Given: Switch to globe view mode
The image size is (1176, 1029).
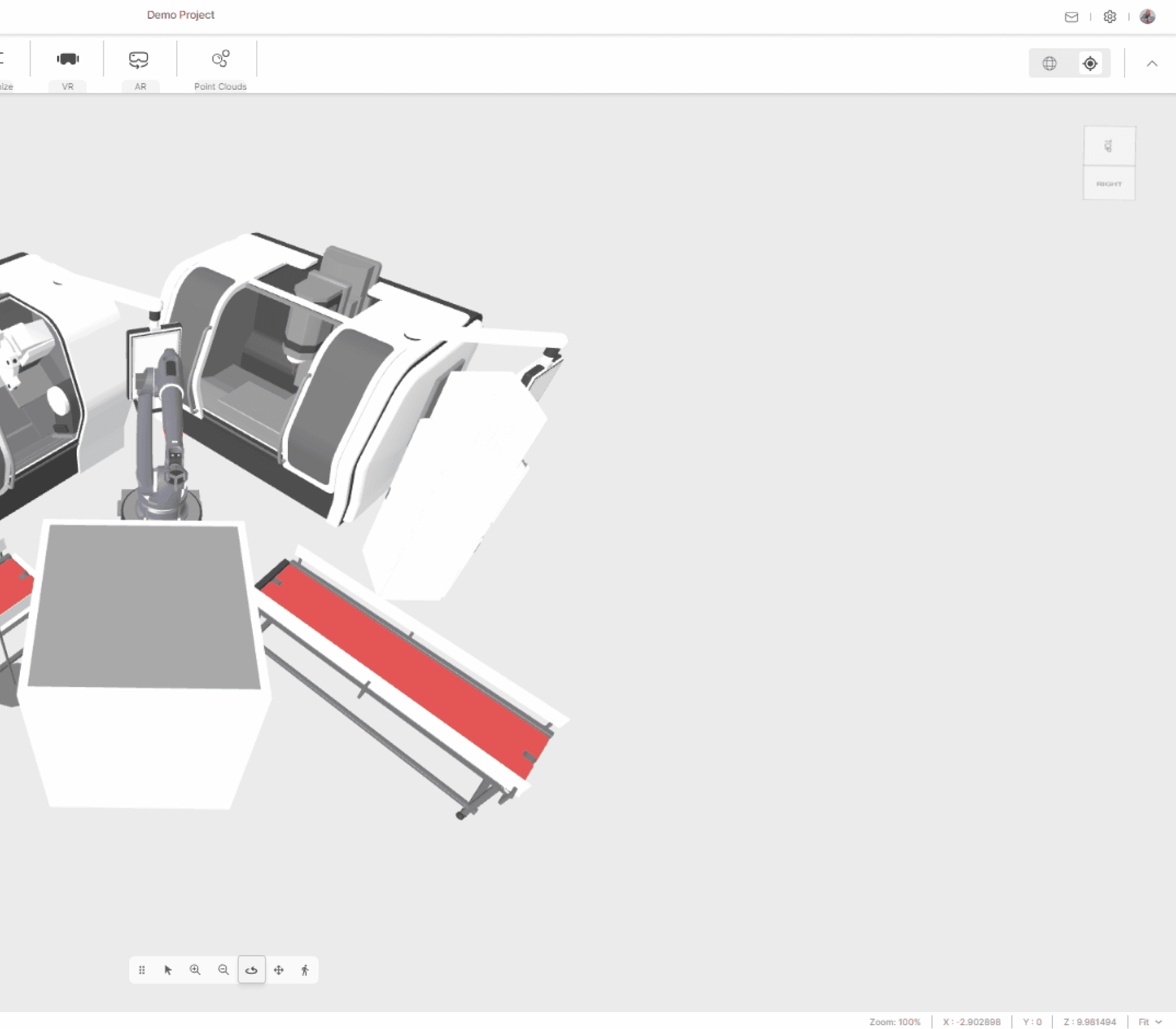Looking at the screenshot, I should (x=1049, y=63).
